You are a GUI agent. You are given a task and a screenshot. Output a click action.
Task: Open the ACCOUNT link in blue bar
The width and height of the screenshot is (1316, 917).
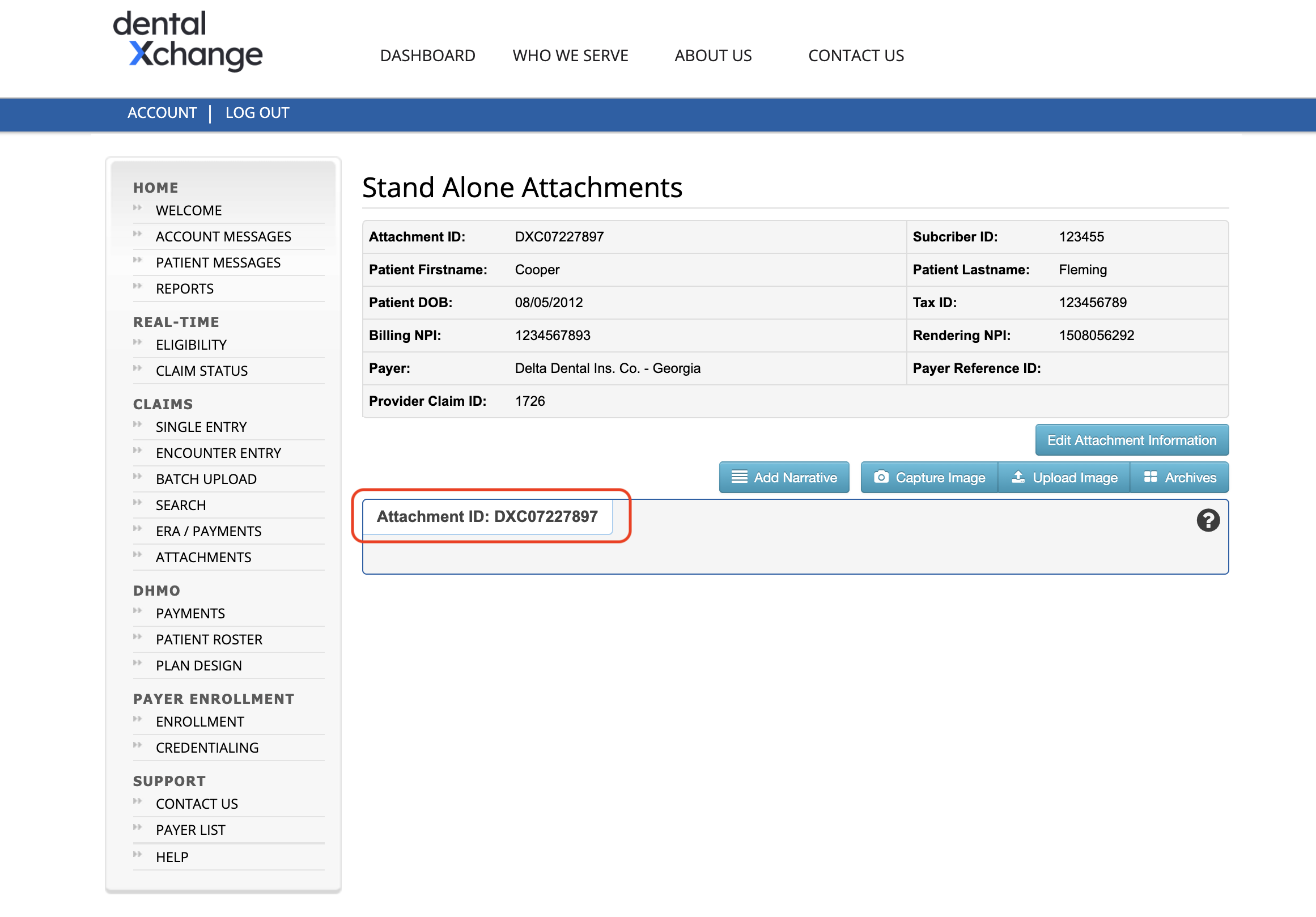point(162,113)
